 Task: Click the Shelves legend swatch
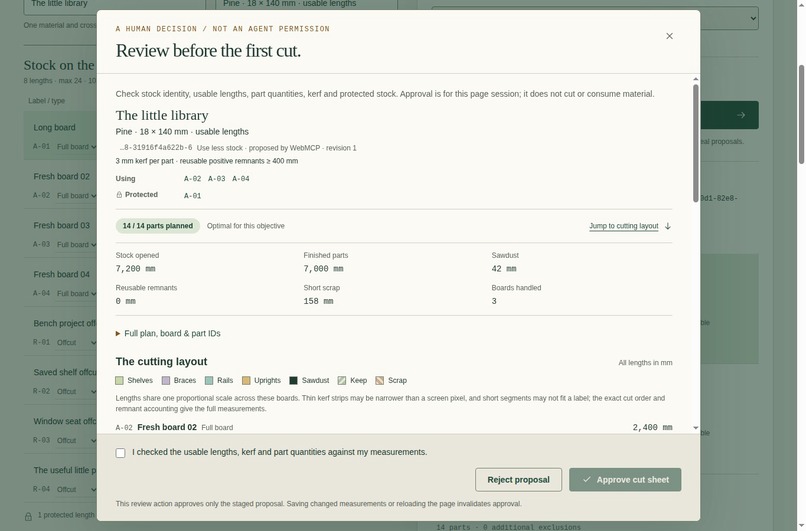120,380
